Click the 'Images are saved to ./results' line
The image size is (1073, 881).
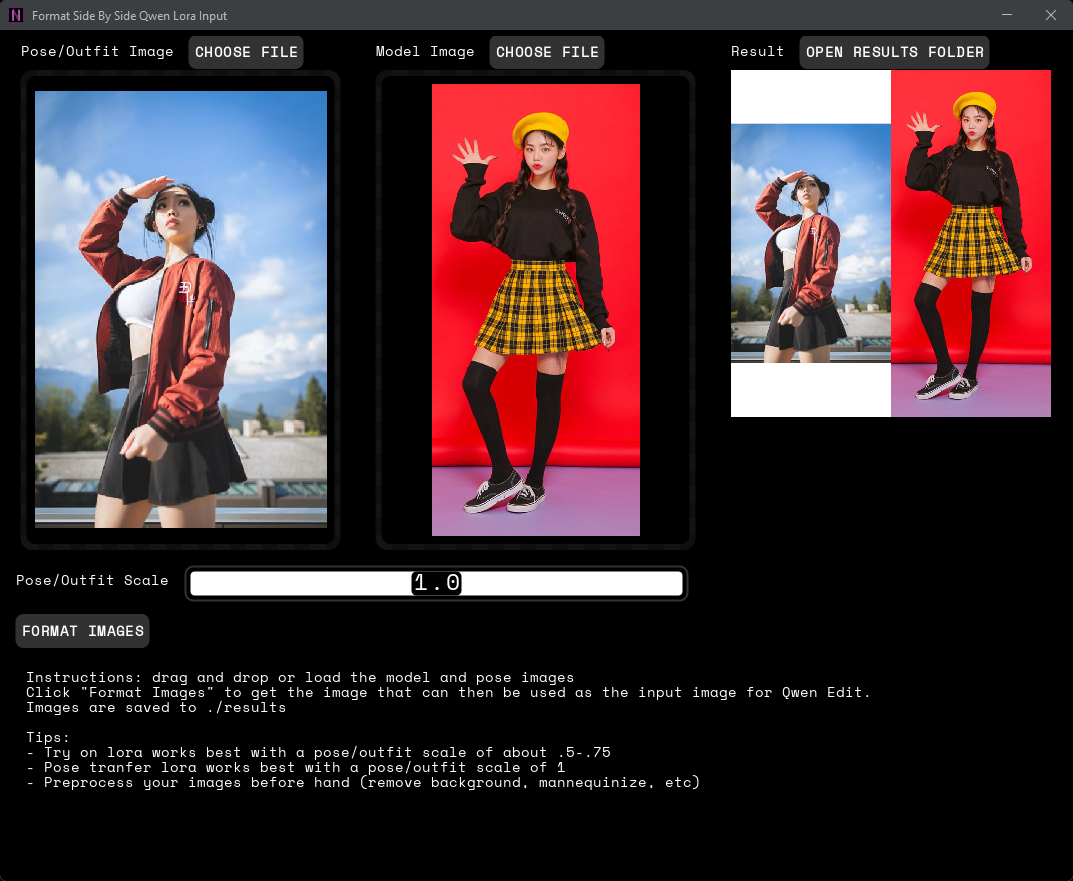click(156, 708)
